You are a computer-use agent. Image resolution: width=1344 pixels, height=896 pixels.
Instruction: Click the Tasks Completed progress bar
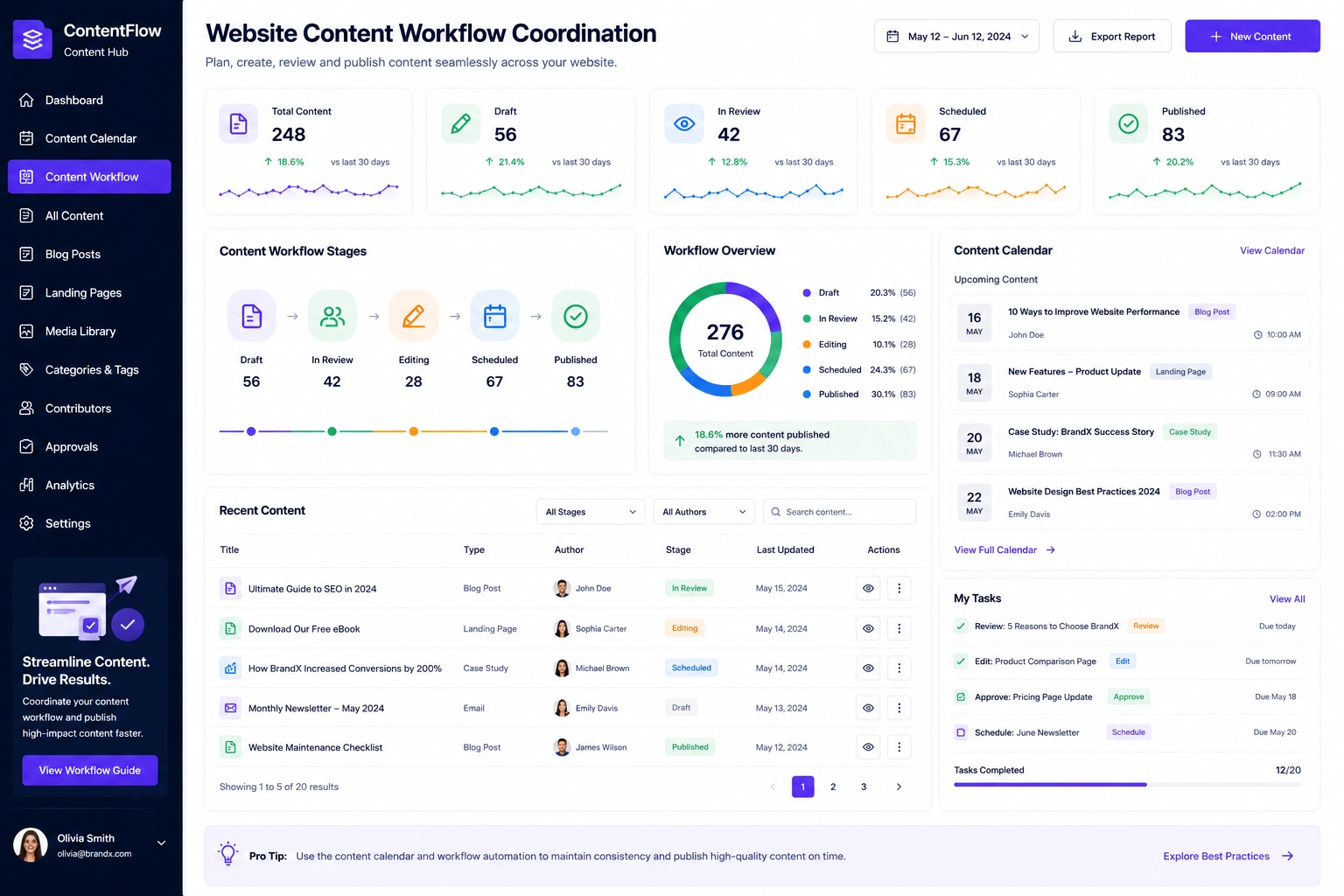point(1127,785)
